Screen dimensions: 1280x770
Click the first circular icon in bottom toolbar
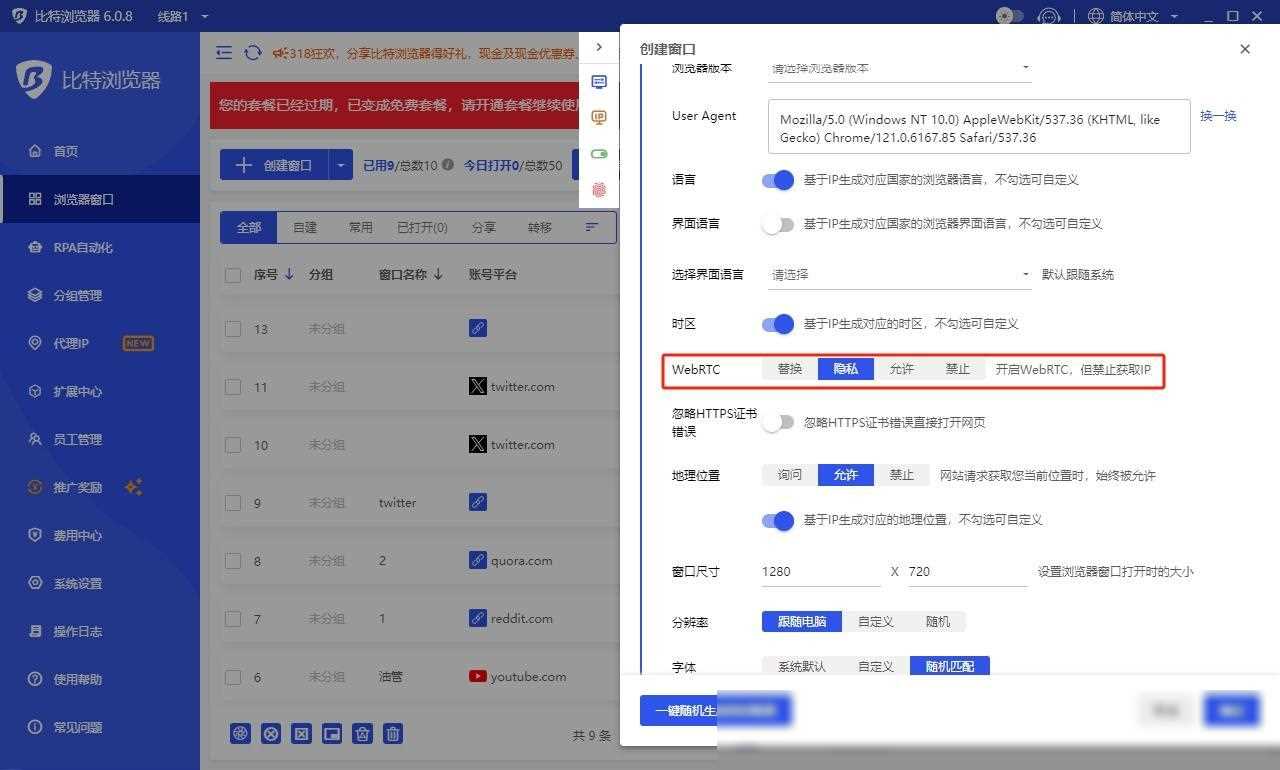[x=240, y=734]
